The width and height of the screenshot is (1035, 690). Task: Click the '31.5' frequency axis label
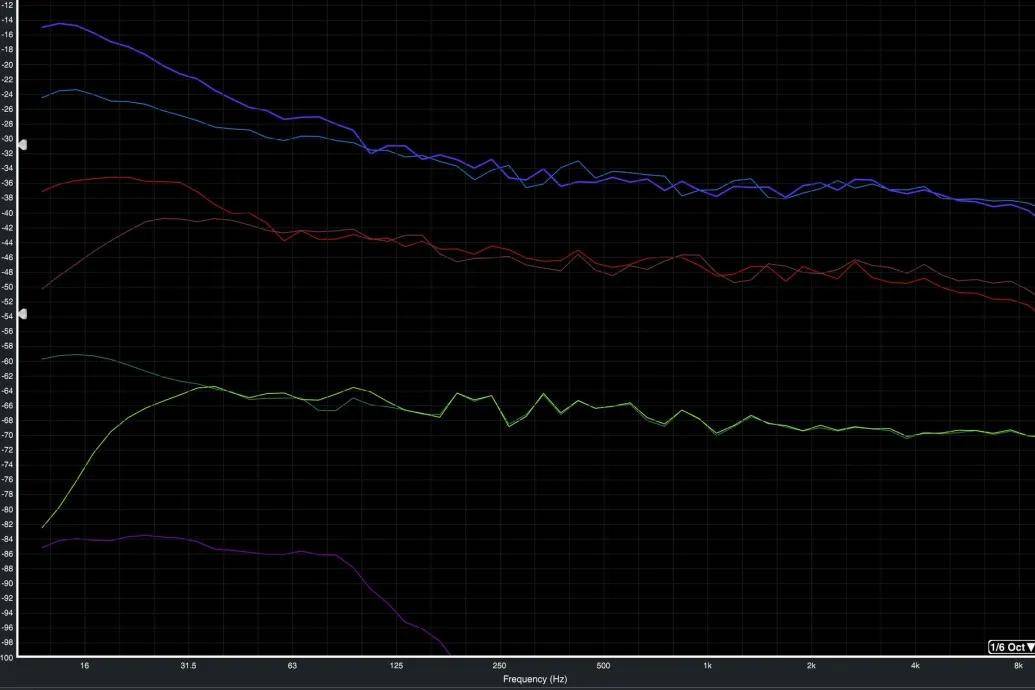click(188, 666)
